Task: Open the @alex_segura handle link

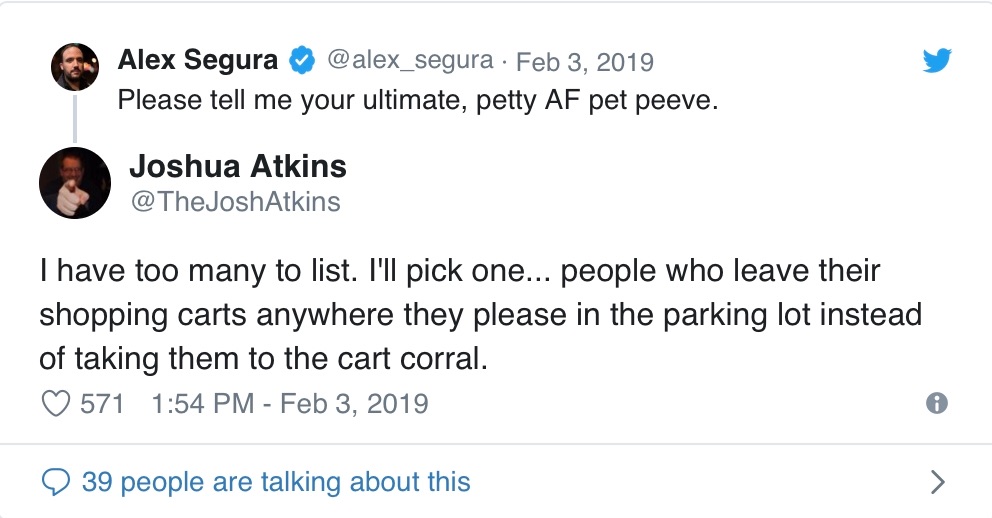Action: tap(410, 61)
